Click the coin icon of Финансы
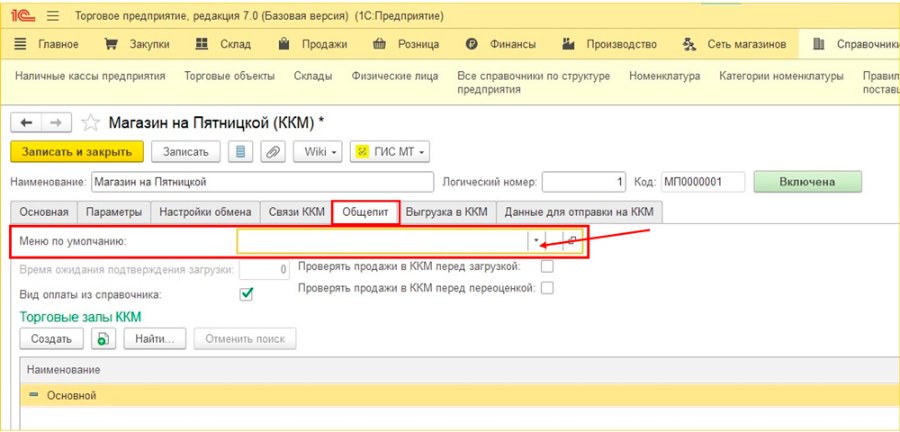 click(x=472, y=44)
